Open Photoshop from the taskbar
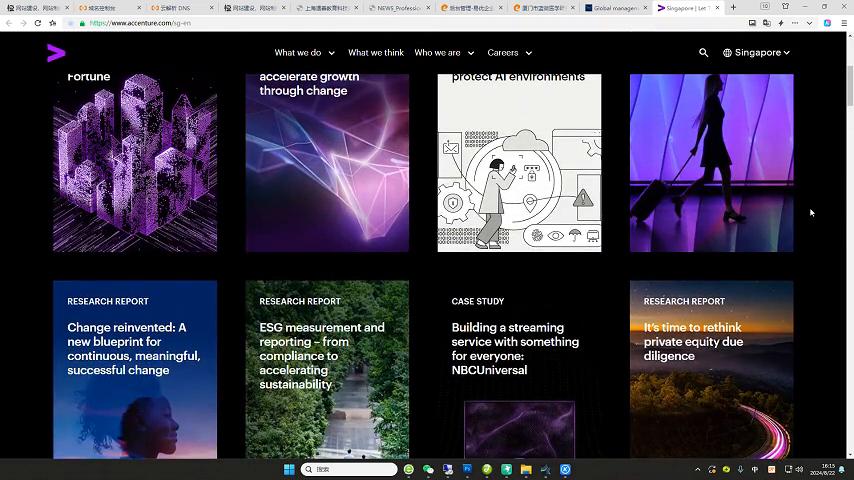 pos(467,469)
